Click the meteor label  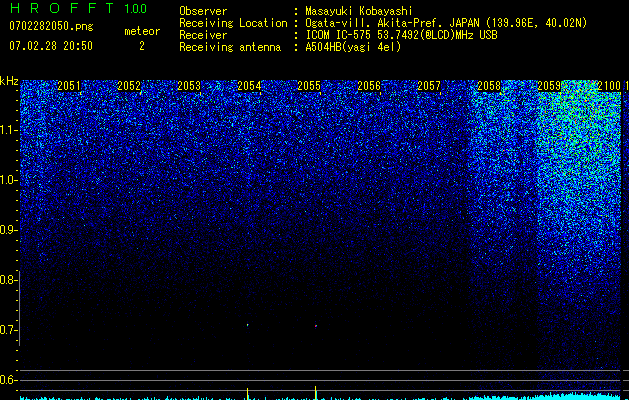point(142,31)
